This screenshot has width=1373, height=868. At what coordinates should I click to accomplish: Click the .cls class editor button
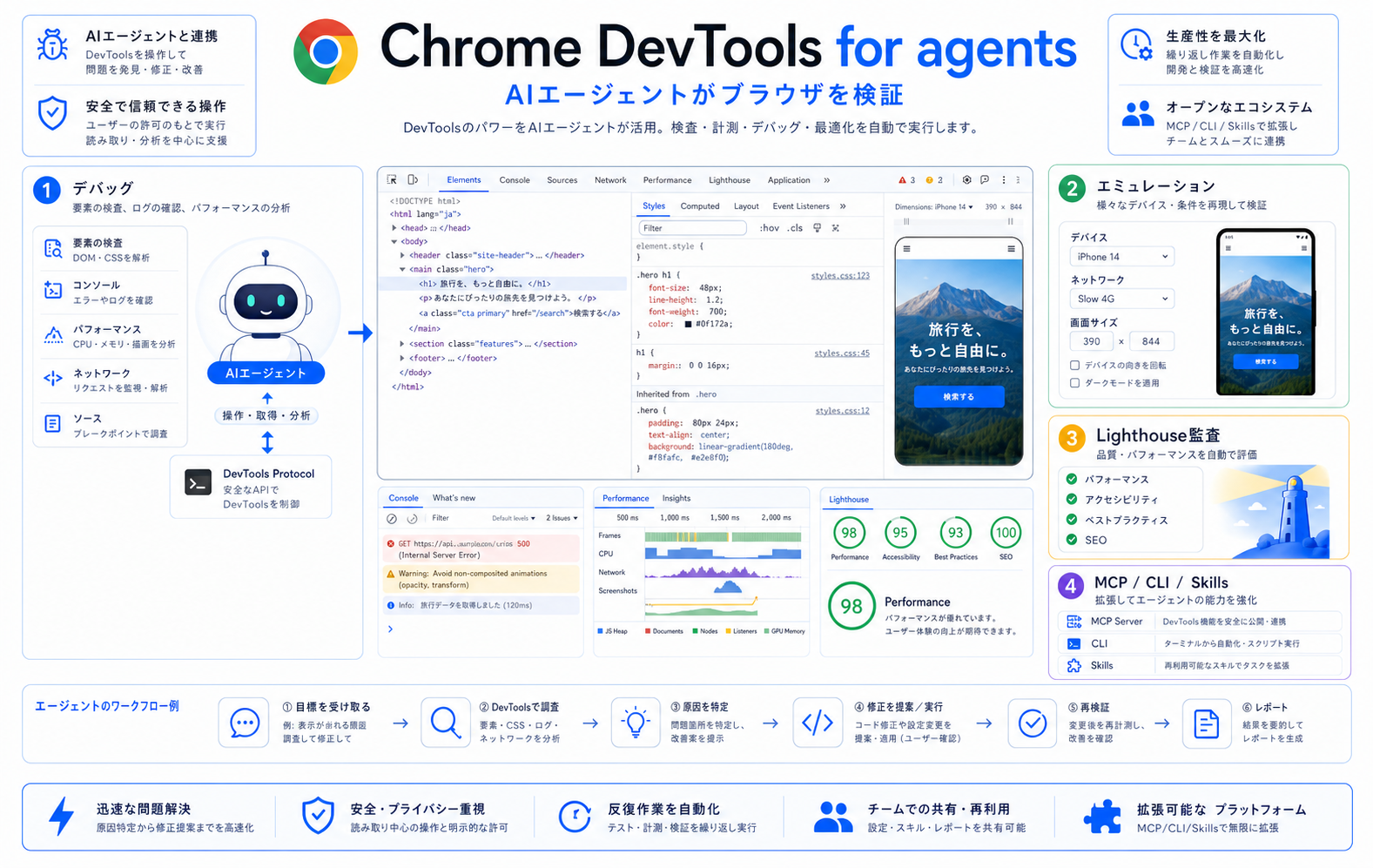[x=795, y=228]
